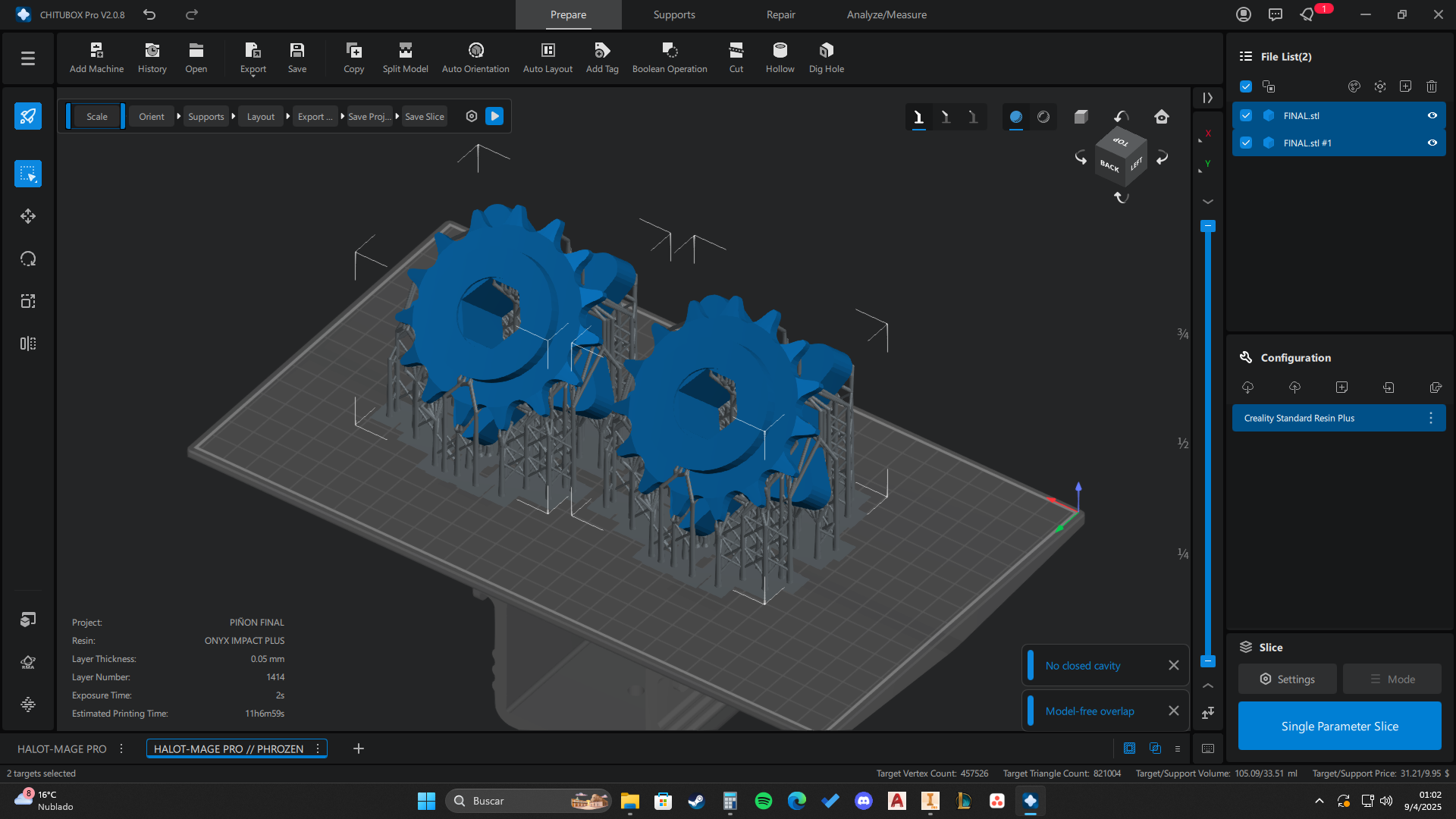Open the Auto Orientation tool
1456x819 pixels.
coord(475,57)
